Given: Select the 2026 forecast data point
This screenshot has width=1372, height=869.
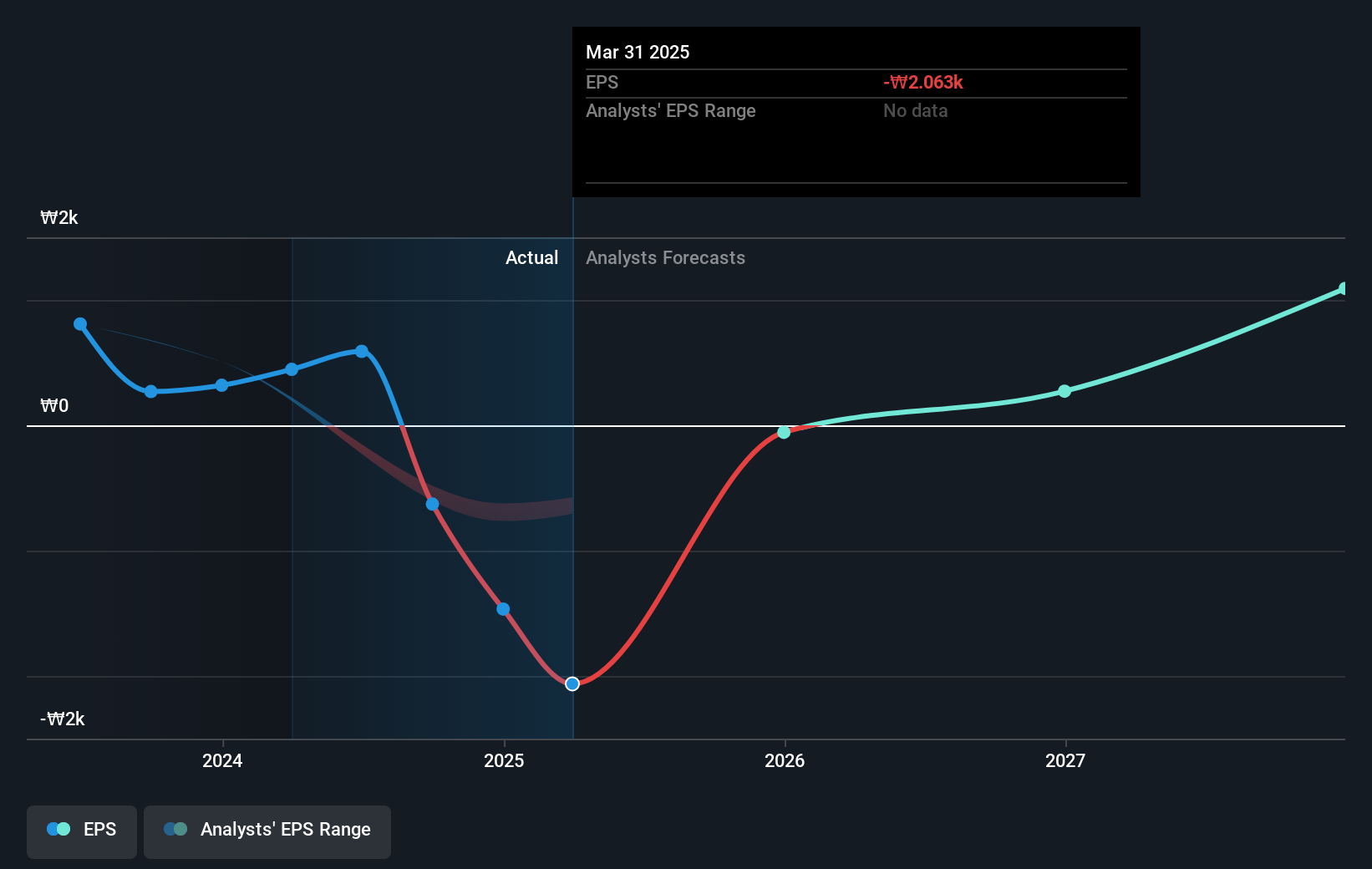Looking at the screenshot, I should pos(784,432).
